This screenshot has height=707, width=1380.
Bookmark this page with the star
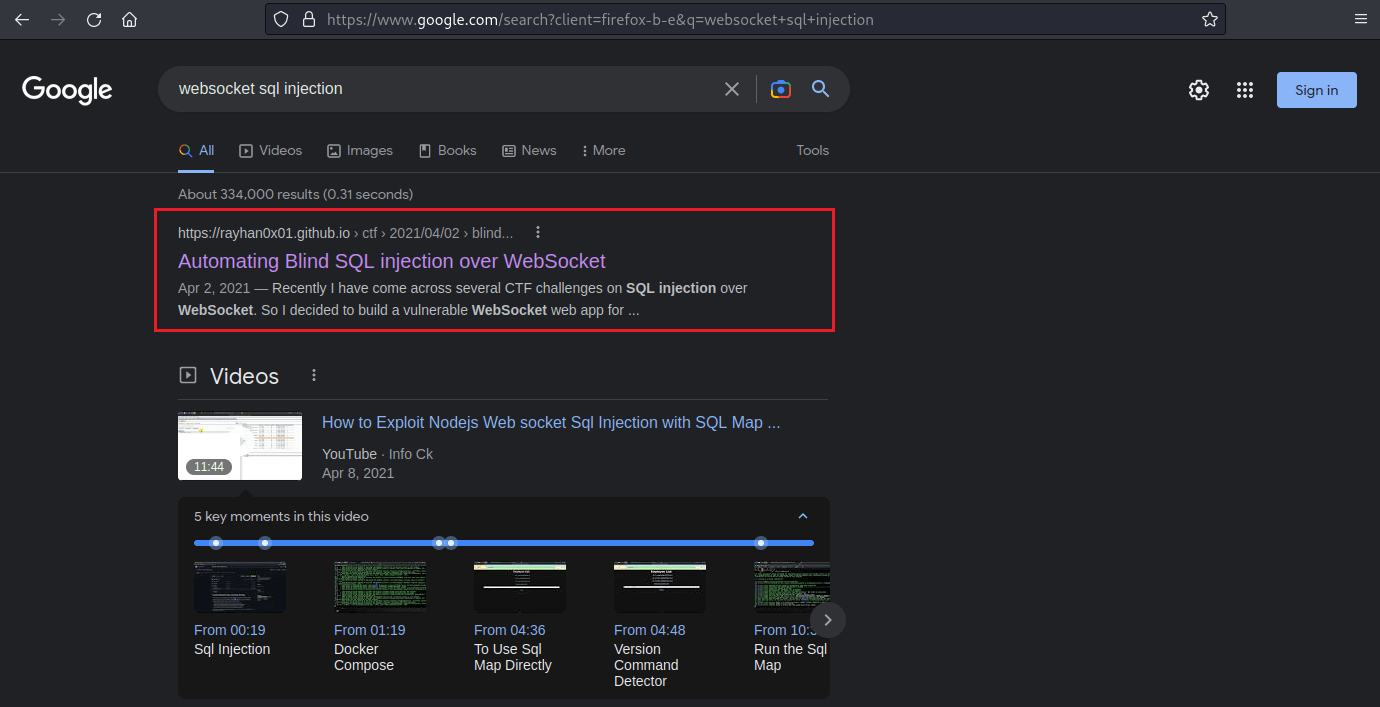click(1209, 19)
